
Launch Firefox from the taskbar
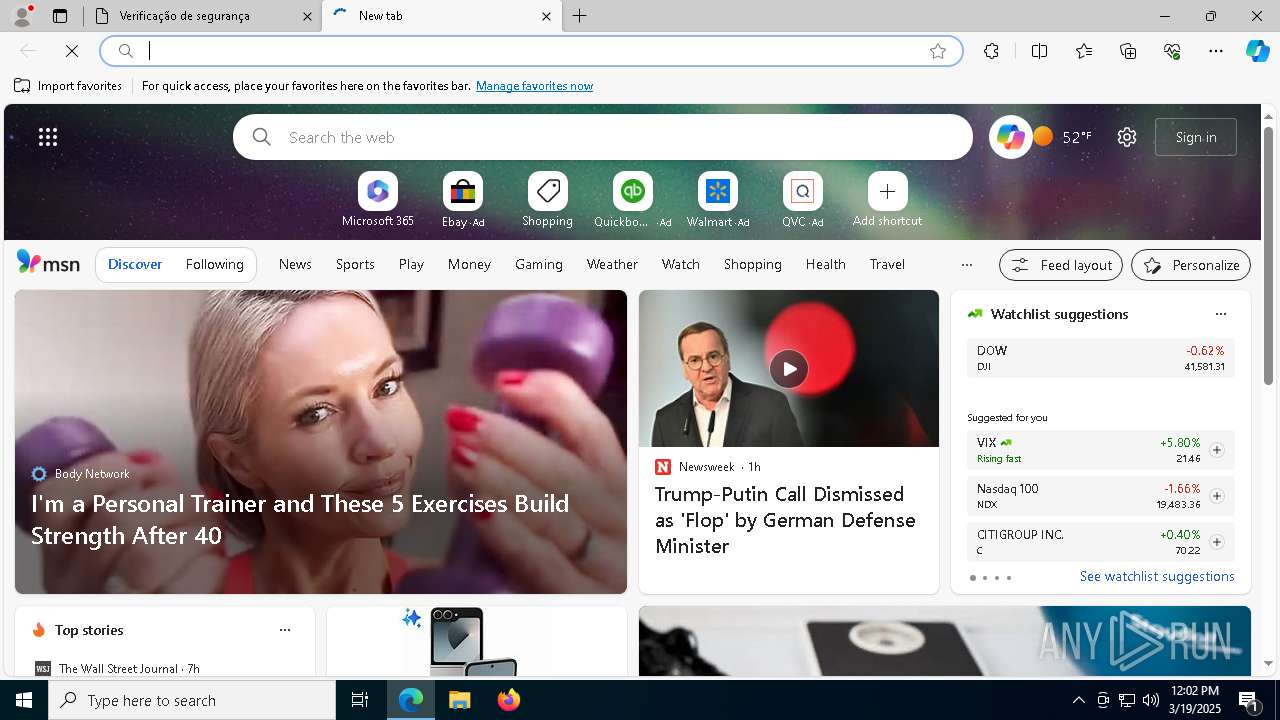coord(509,700)
